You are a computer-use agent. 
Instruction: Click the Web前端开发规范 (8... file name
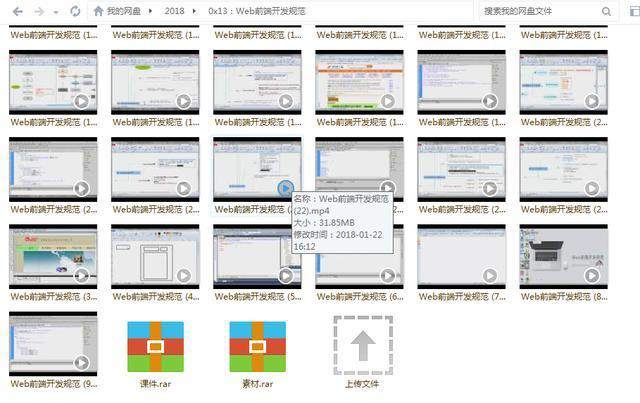[x=564, y=297]
